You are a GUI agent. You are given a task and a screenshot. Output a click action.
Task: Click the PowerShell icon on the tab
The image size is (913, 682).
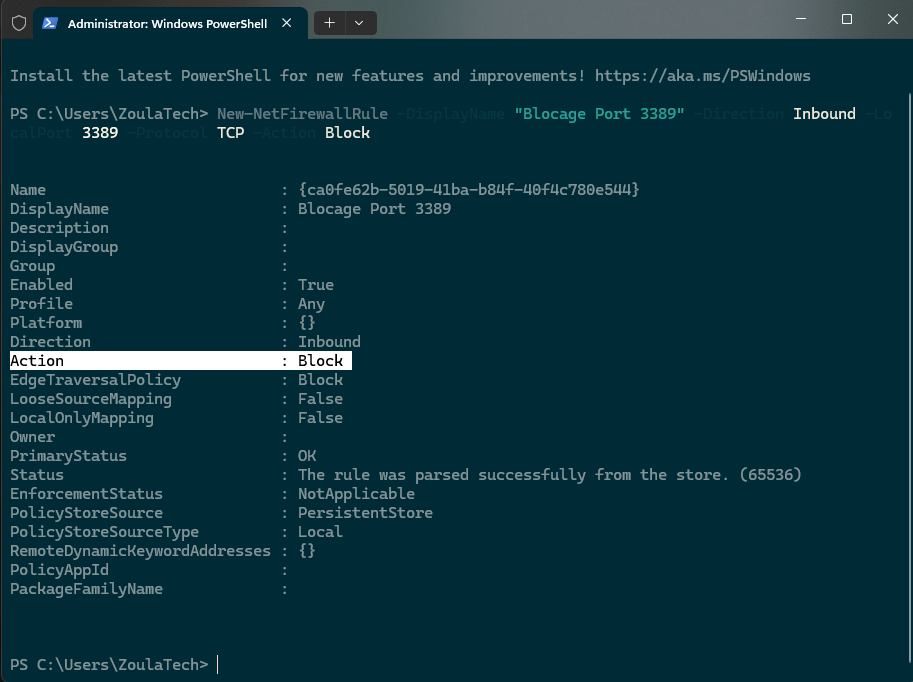click(x=50, y=23)
